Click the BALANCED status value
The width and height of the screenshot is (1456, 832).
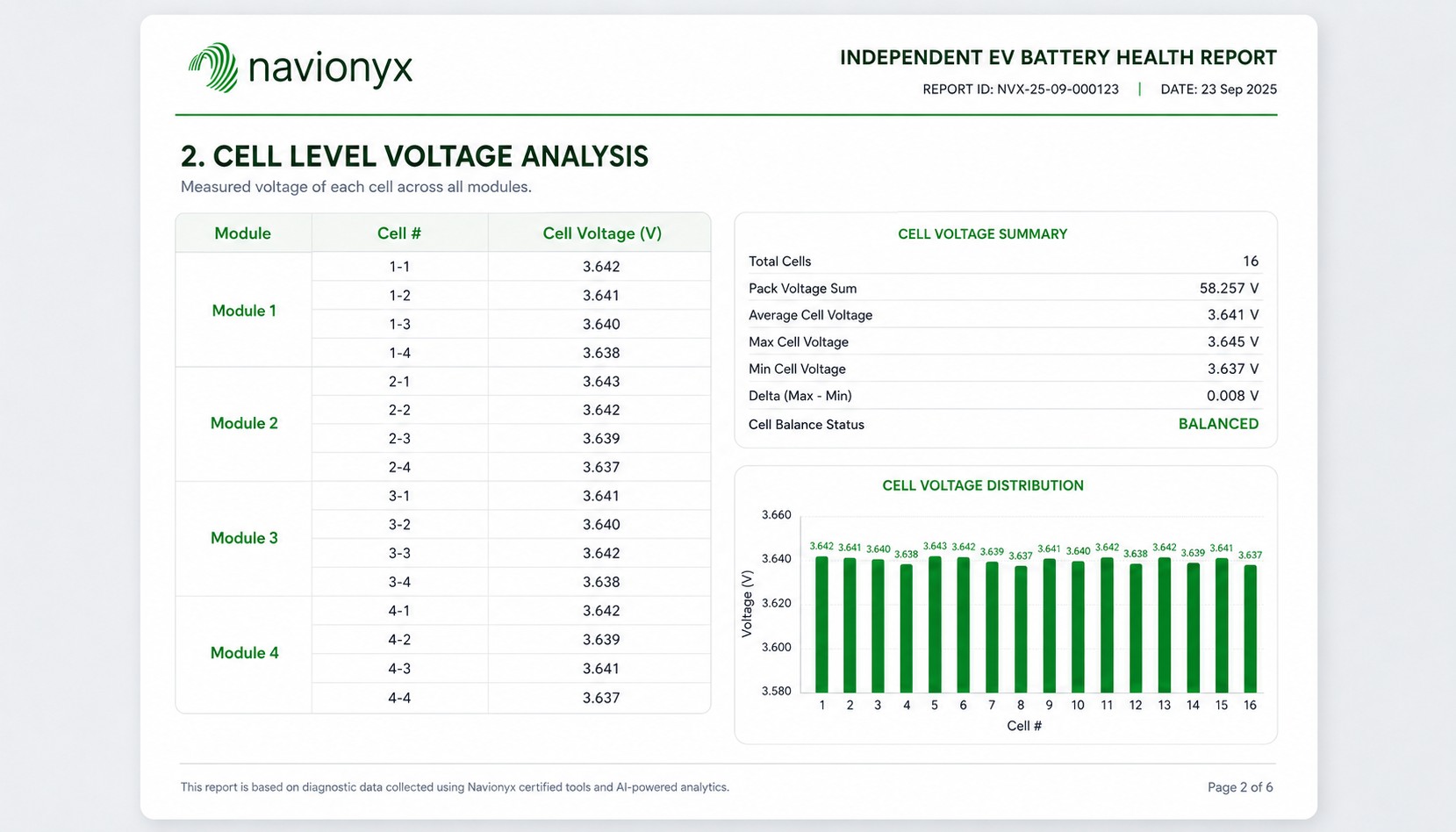[1218, 424]
